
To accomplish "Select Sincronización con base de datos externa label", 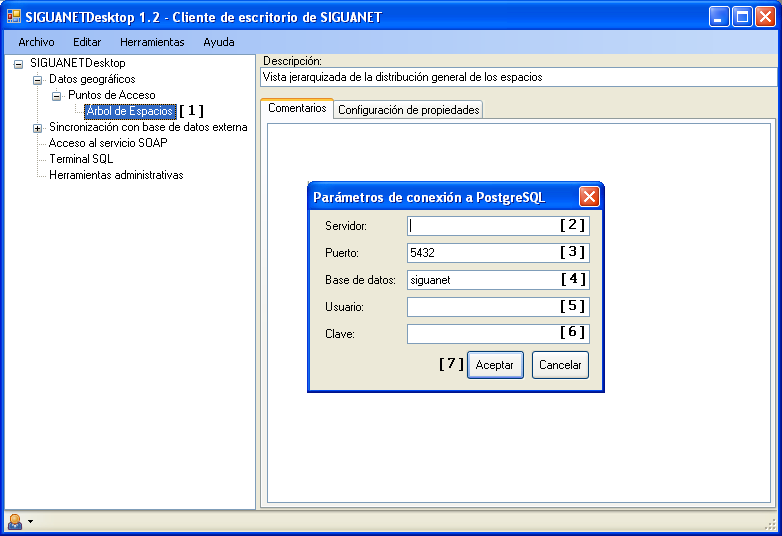I will pos(148,127).
